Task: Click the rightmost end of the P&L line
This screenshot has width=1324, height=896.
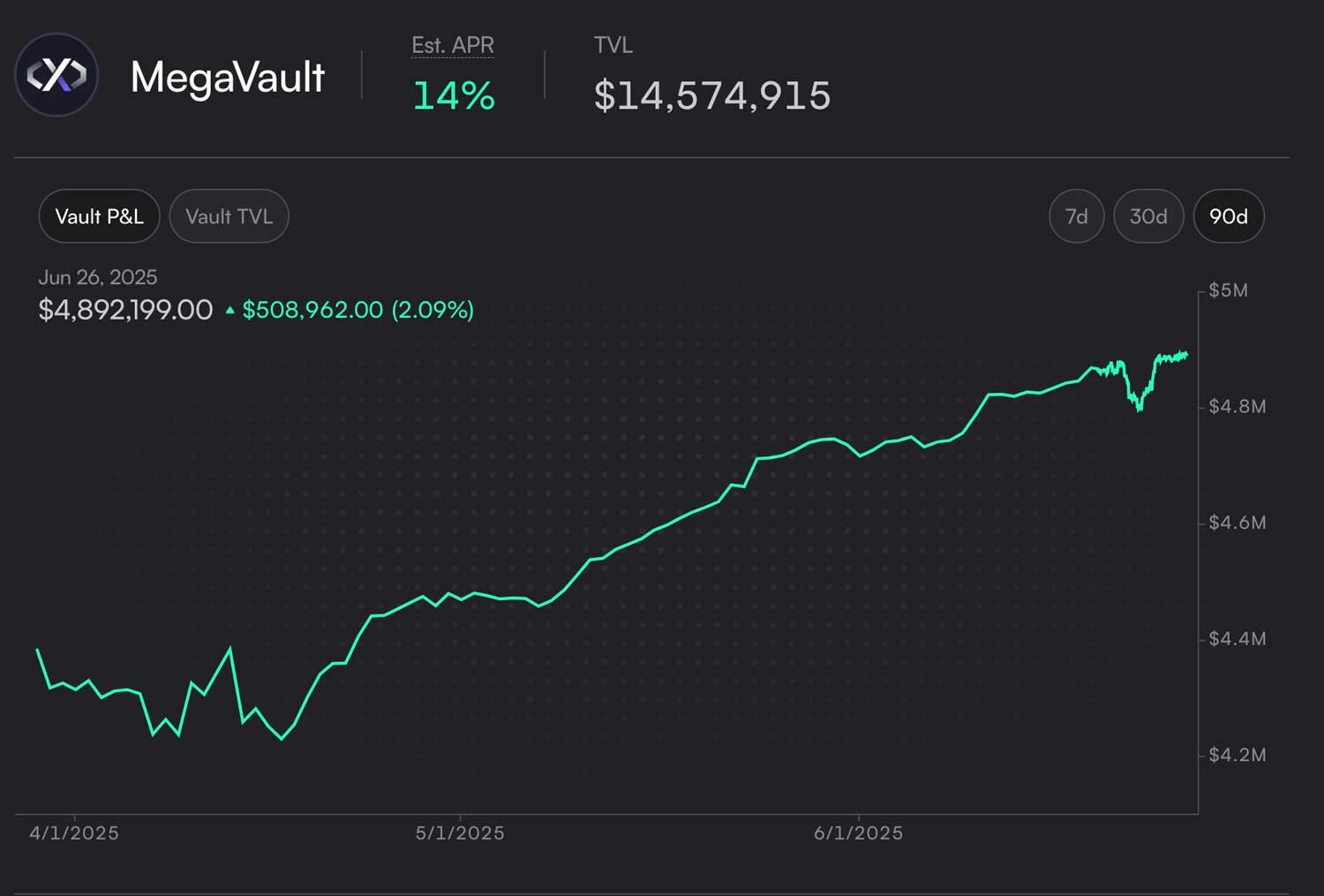Action: [x=1186, y=355]
